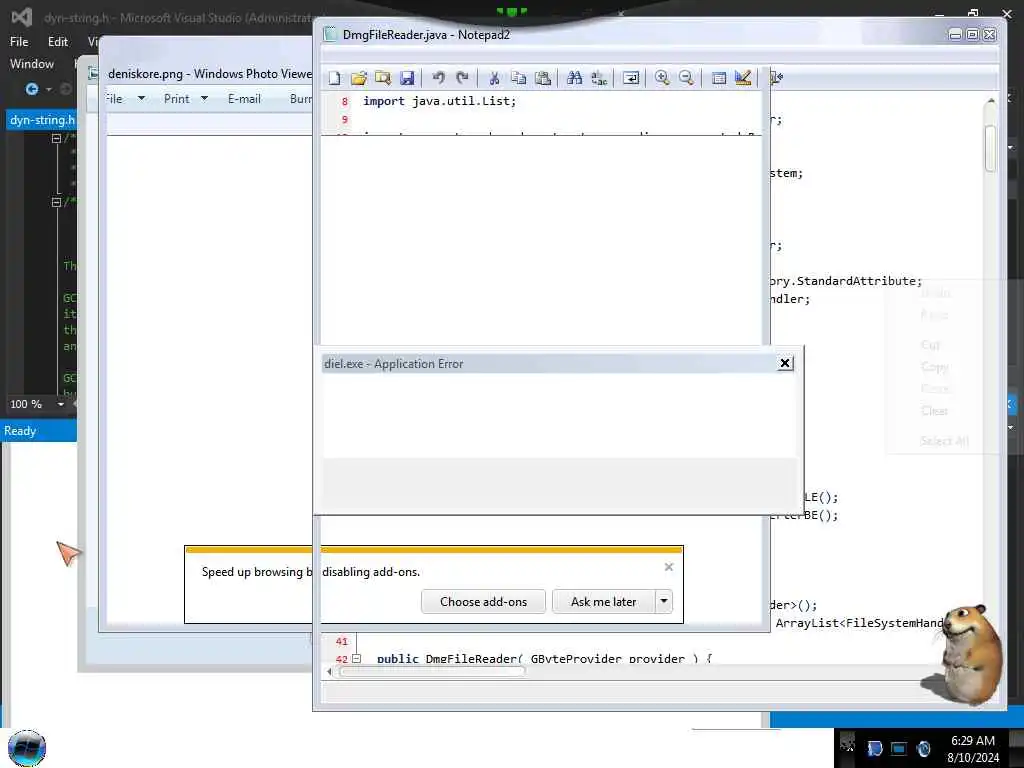Switch to the dyn-string.h tab
The height and width of the screenshot is (768, 1024).
click(x=42, y=120)
